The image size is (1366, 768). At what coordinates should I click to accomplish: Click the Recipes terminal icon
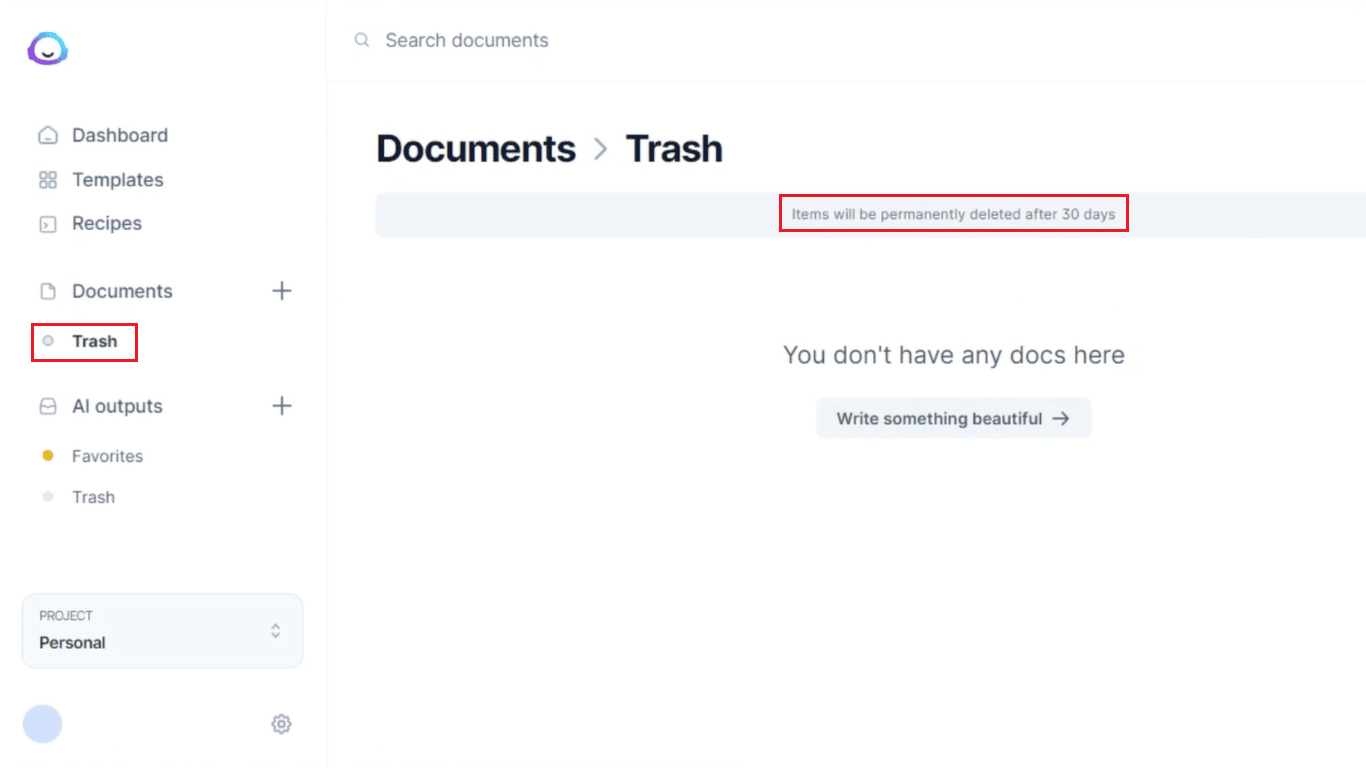point(47,224)
